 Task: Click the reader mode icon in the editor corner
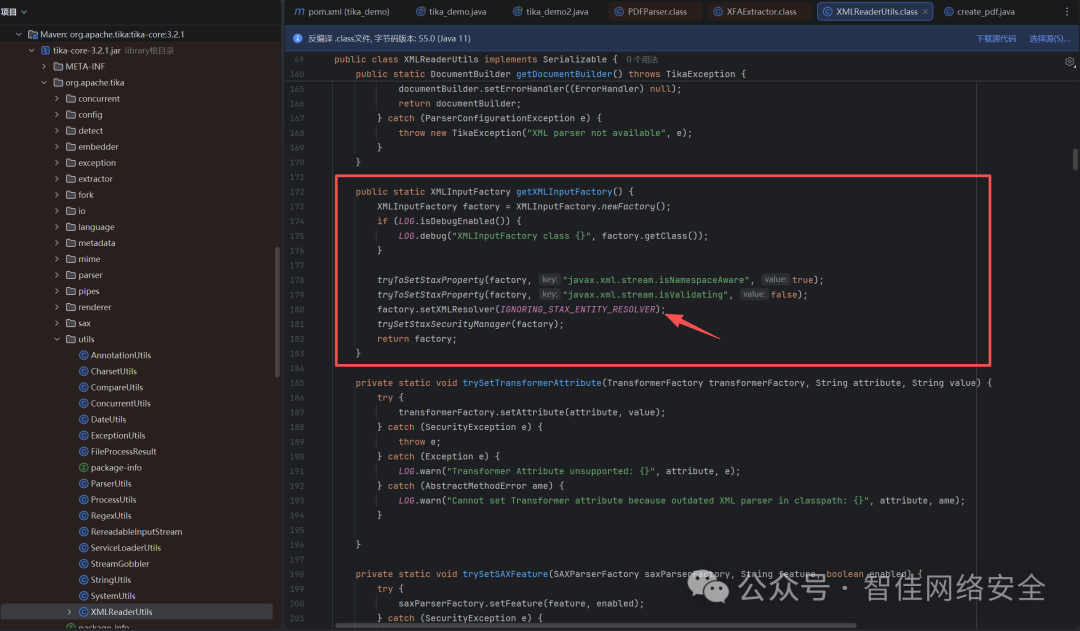click(1069, 62)
